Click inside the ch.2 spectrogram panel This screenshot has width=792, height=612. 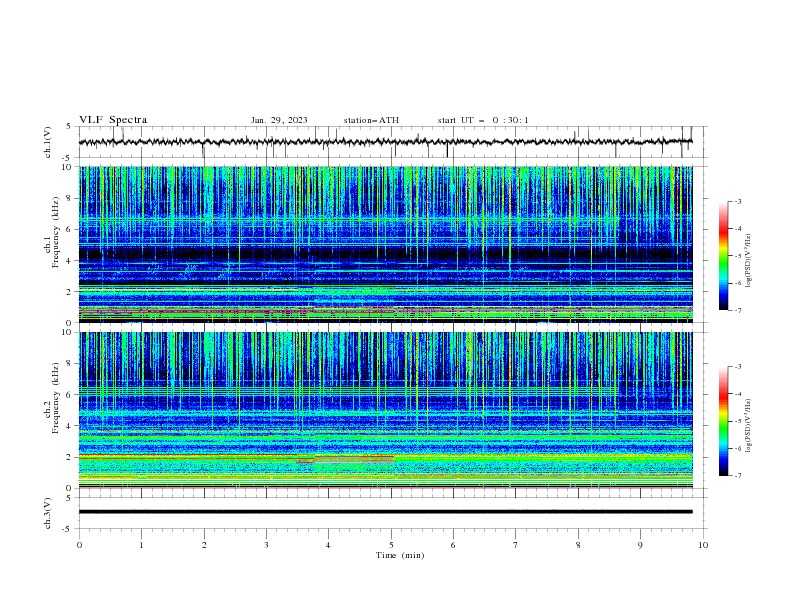[x=385, y=410]
